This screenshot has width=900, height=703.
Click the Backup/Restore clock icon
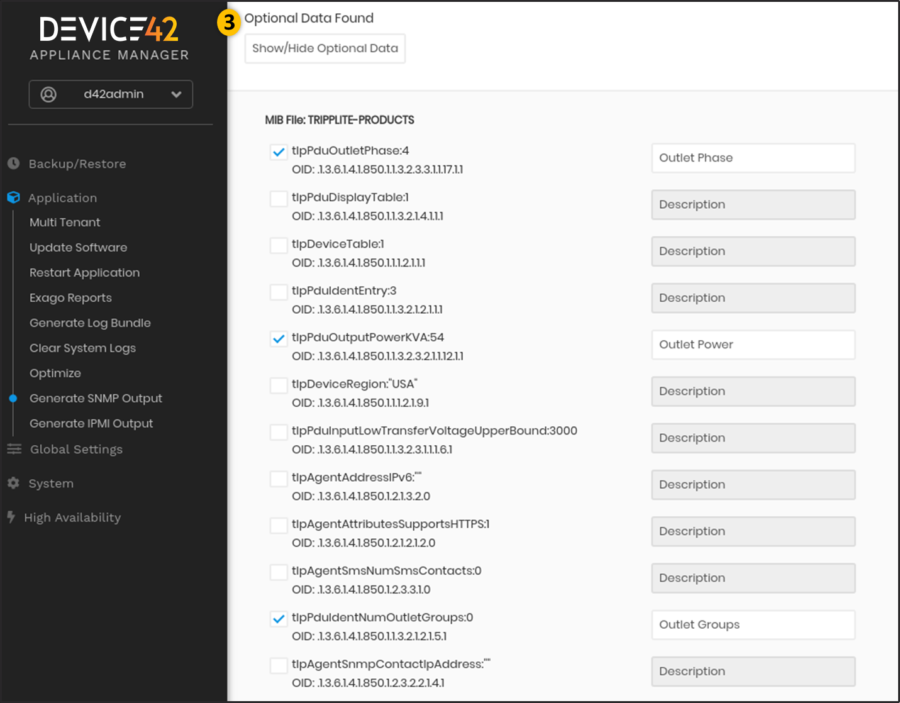[x=14, y=164]
